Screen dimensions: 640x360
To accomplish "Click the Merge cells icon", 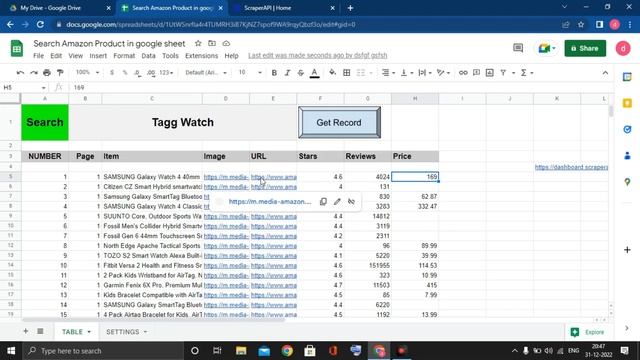I will pyautogui.click(x=361, y=73).
